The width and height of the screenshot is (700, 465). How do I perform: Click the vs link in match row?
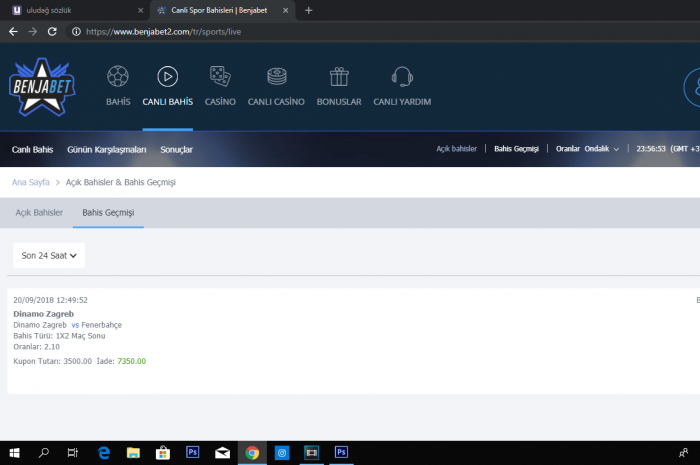click(75, 325)
